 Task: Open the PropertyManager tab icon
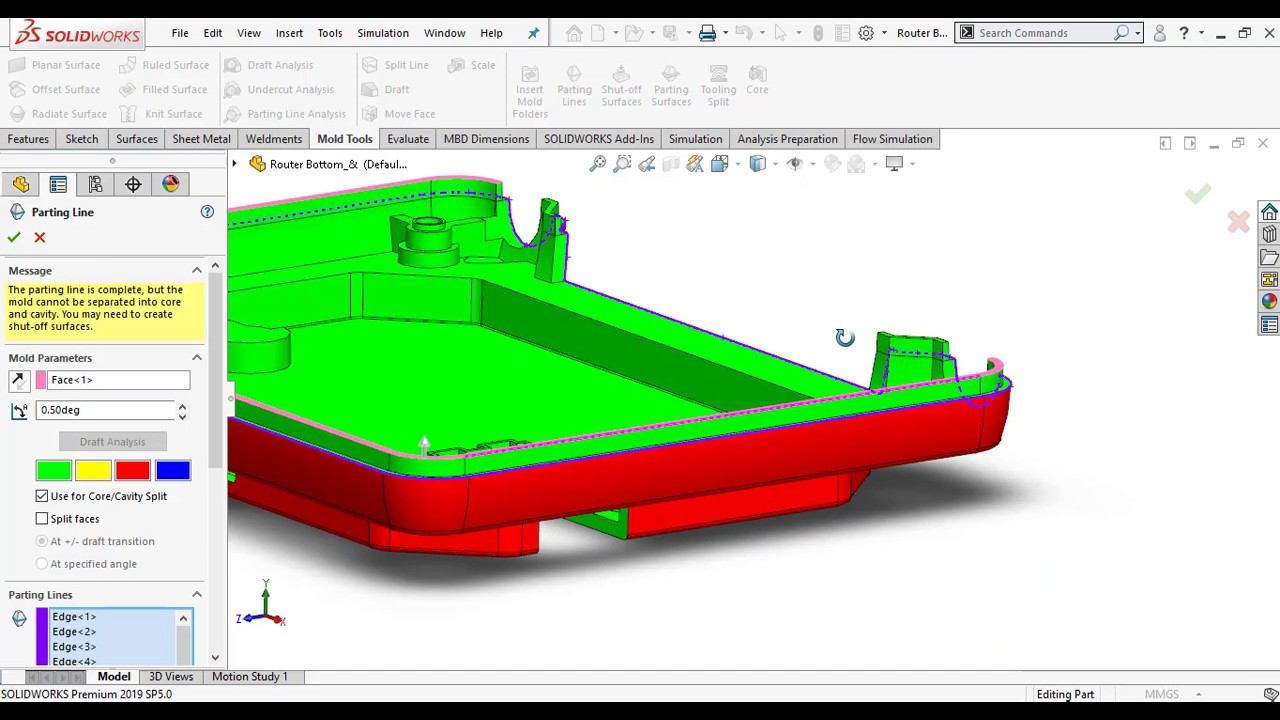58,184
